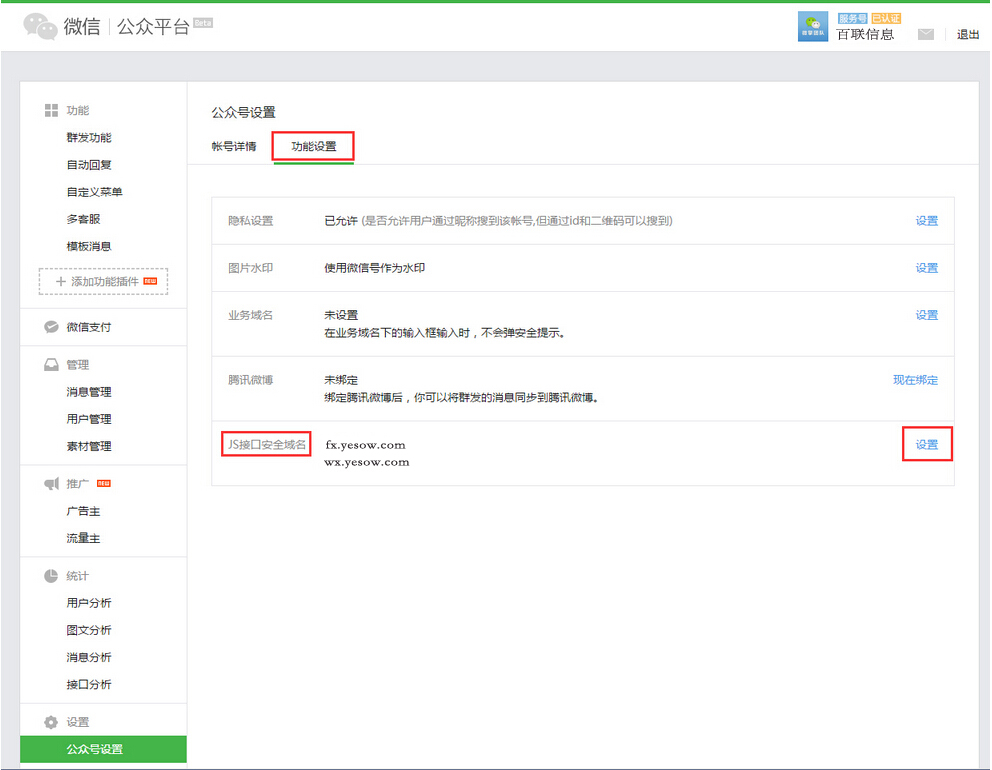The width and height of the screenshot is (992, 770).
Task: Open 自定义菜单 in the sidebar
Action: (x=95, y=192)
